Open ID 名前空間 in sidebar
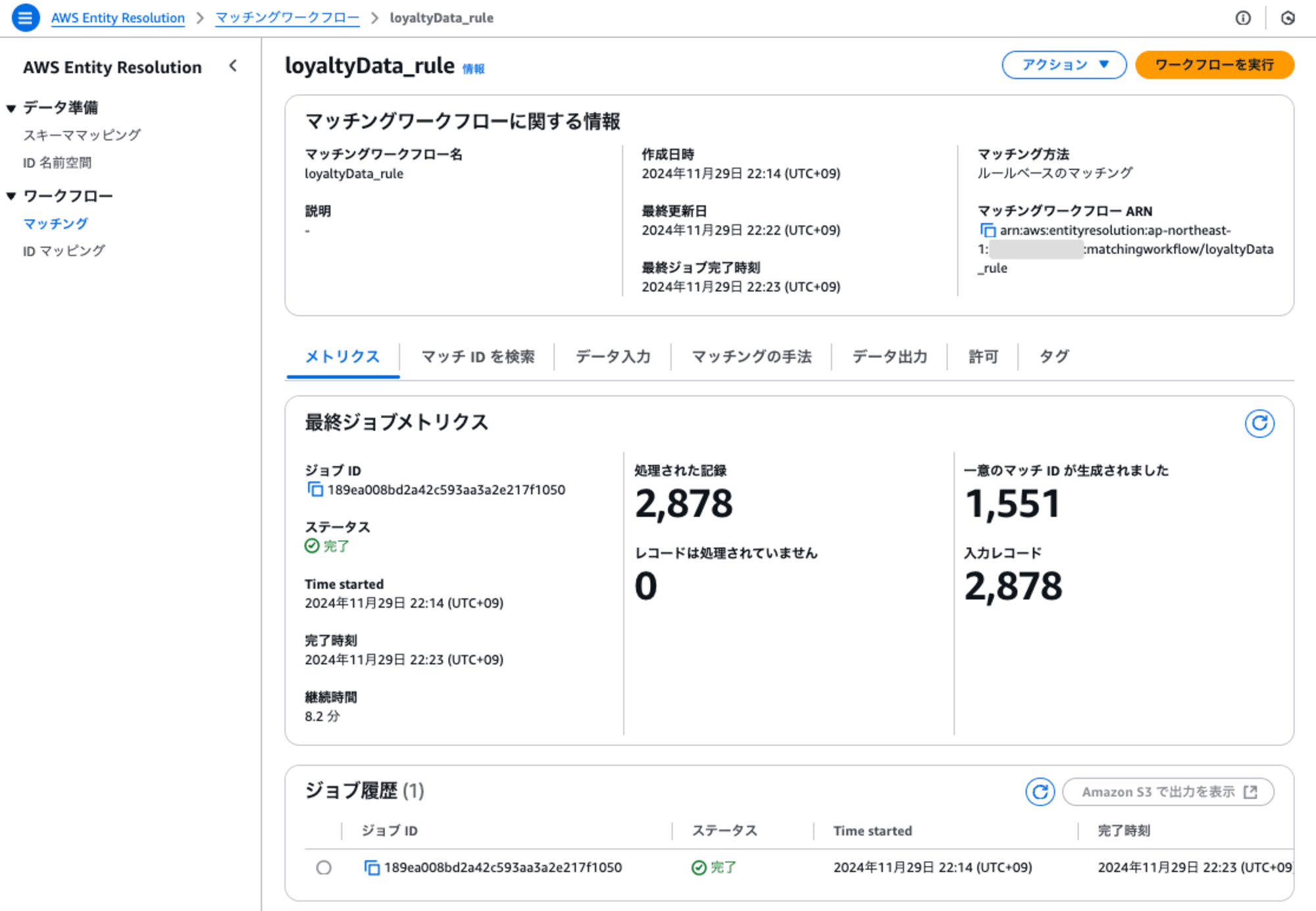 pyautogui.click(x=57, y=162)
